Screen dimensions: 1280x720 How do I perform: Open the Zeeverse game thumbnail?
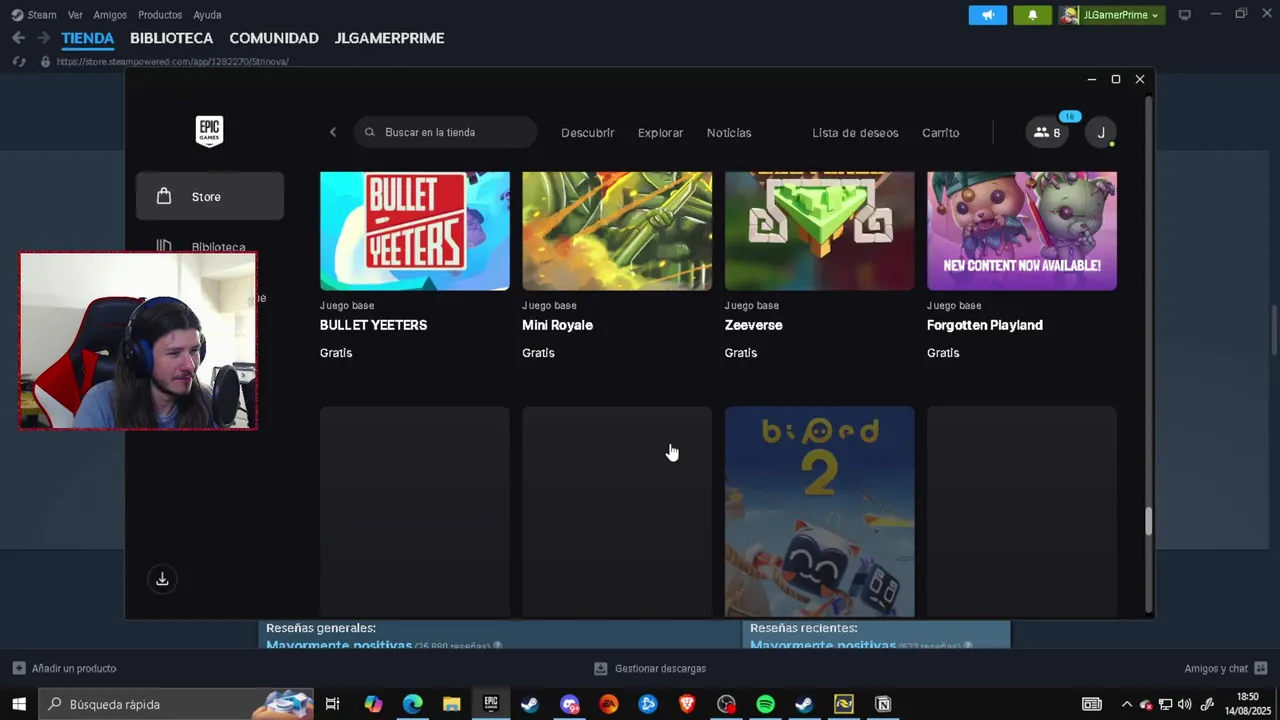tap(819, 231)
